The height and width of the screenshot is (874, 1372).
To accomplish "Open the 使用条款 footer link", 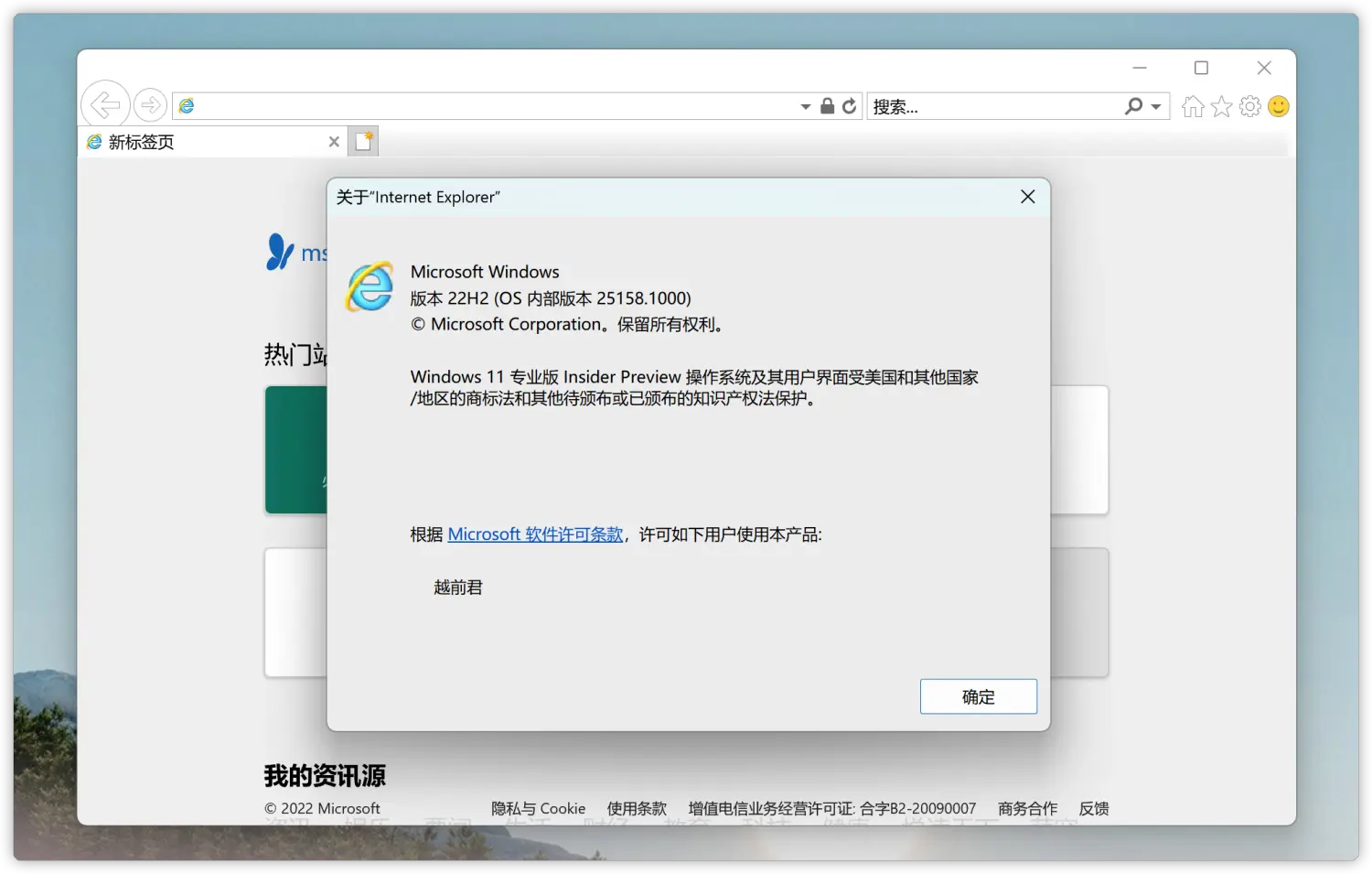I will [638, 809].
